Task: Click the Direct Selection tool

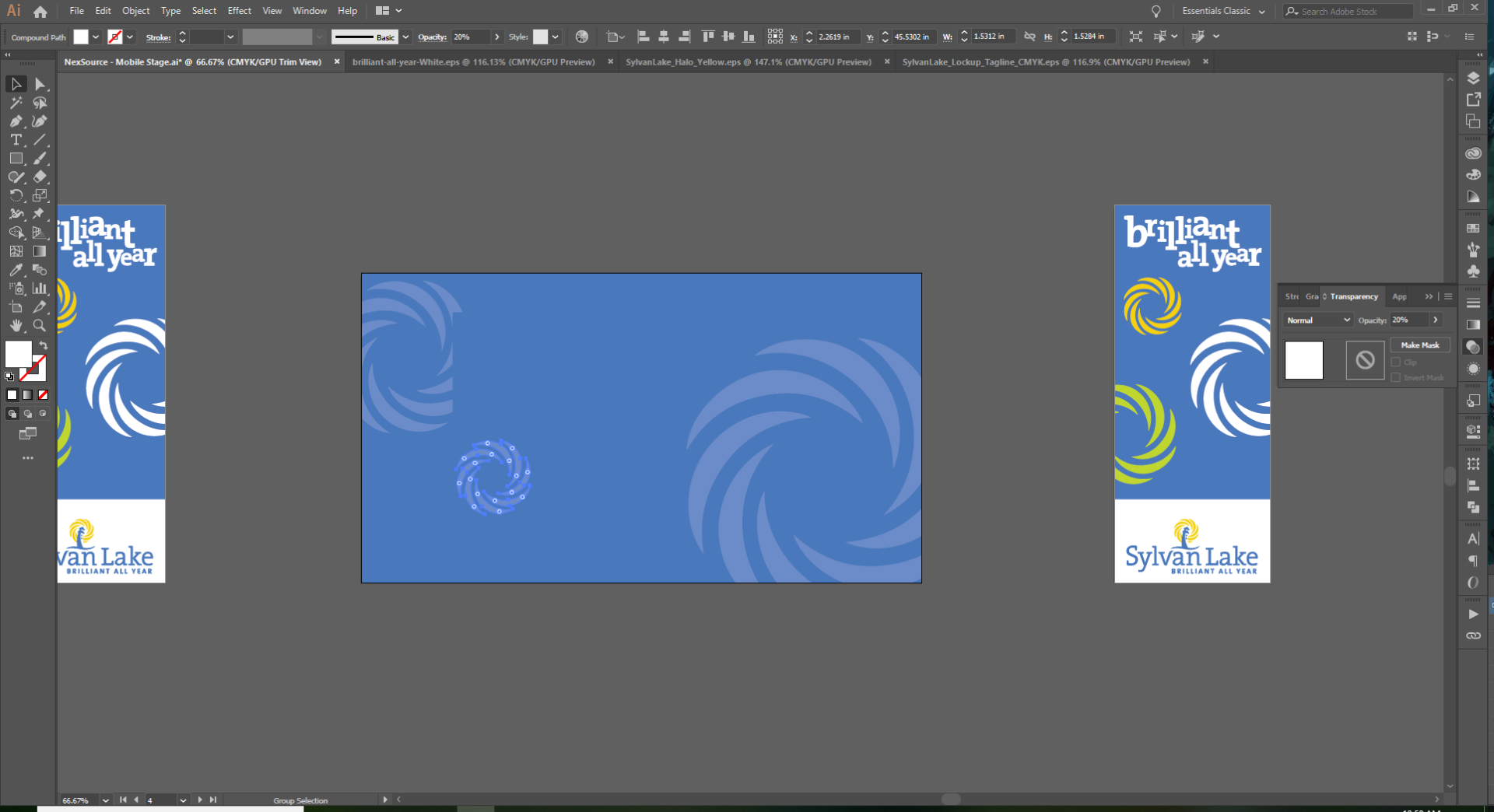Action: click(40, 84)
